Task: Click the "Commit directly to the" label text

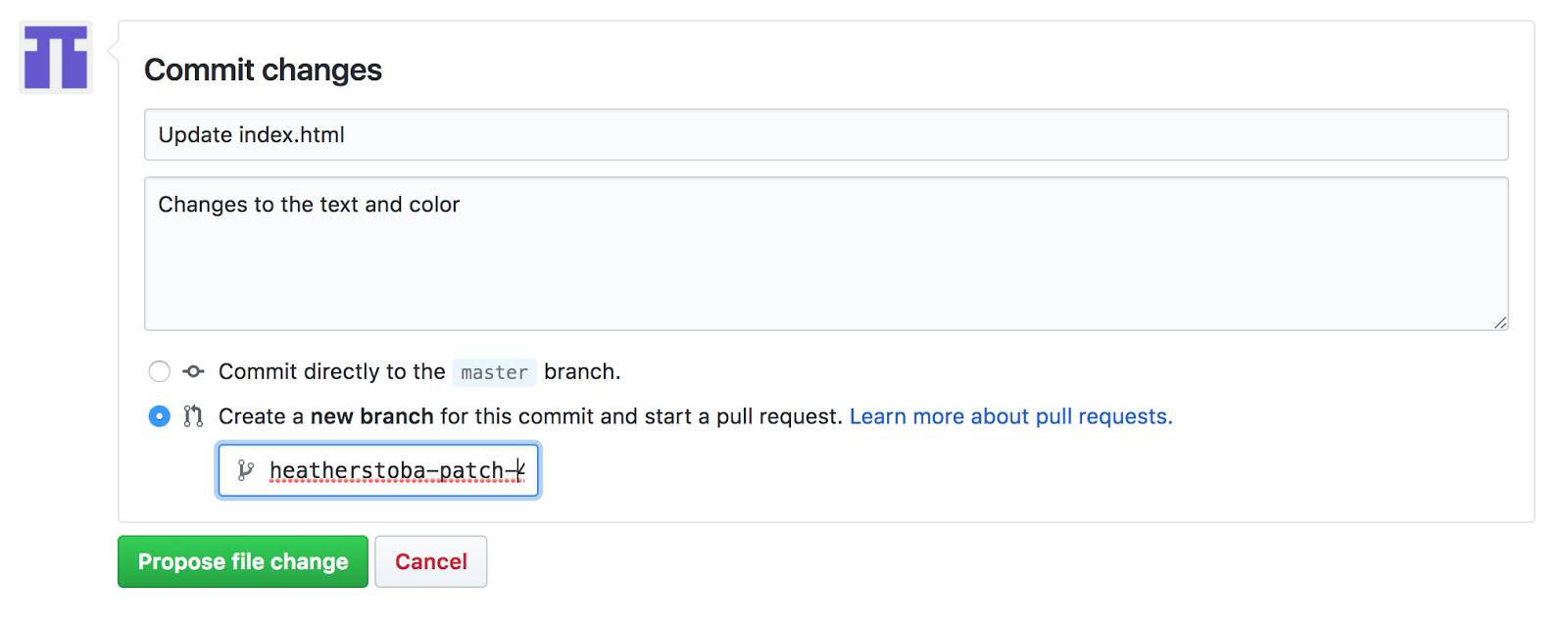Action: pyautogui.click(x=332, y=371)
